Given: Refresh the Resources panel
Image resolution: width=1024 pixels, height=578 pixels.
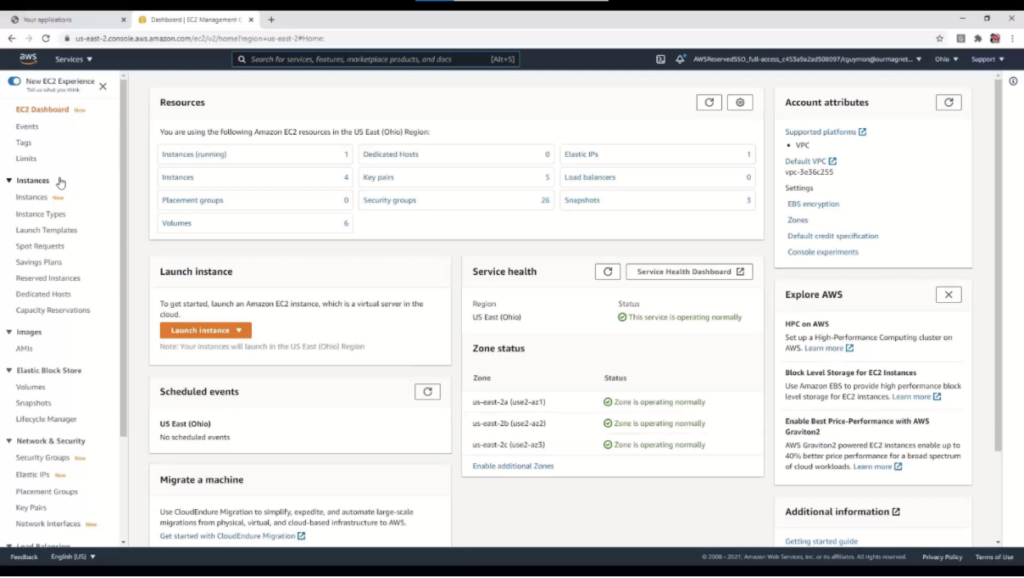Looking at the screenshot, I should 709,103.
